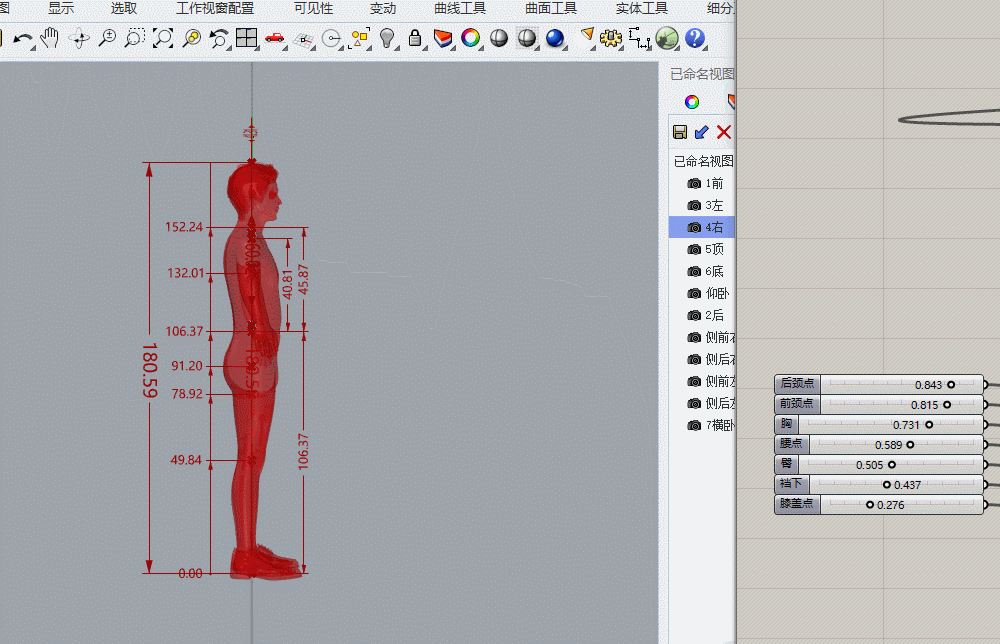The image size is (1000, 644).
Task: Select the 5顶 named view
Action: click(x=713, y=250)
